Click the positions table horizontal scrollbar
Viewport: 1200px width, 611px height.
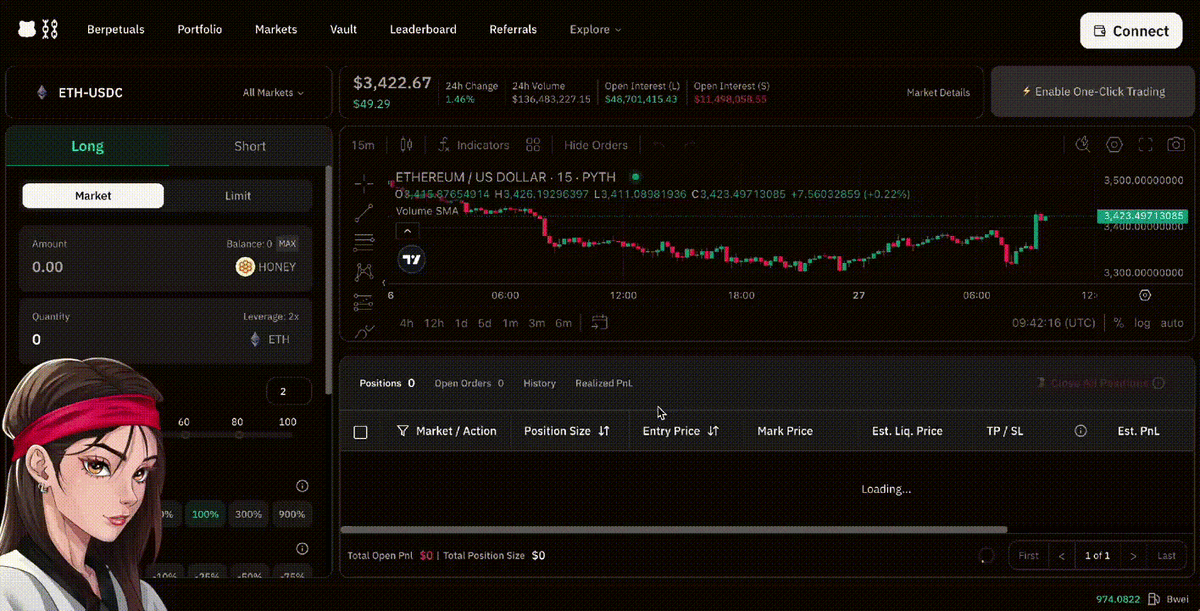(674, 529)
